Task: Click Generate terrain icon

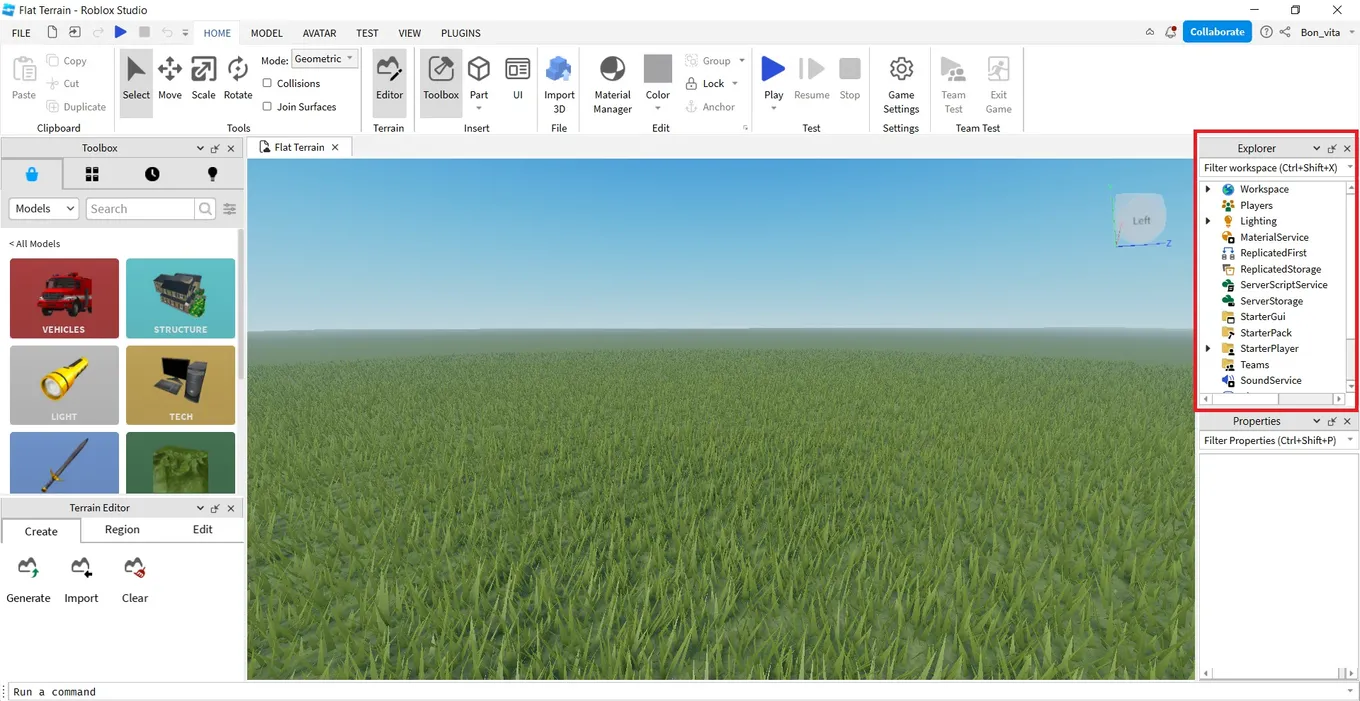Action: tap(28, 568)
